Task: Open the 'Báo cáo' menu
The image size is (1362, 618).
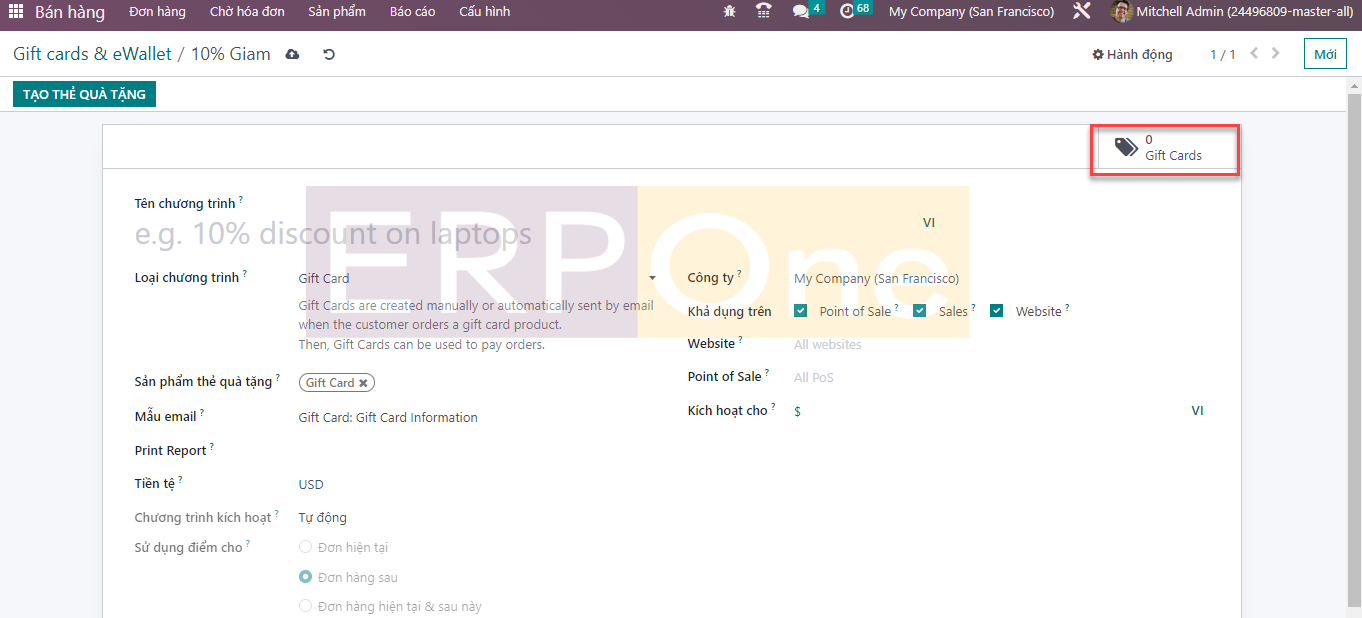Action: click(412, 12)
